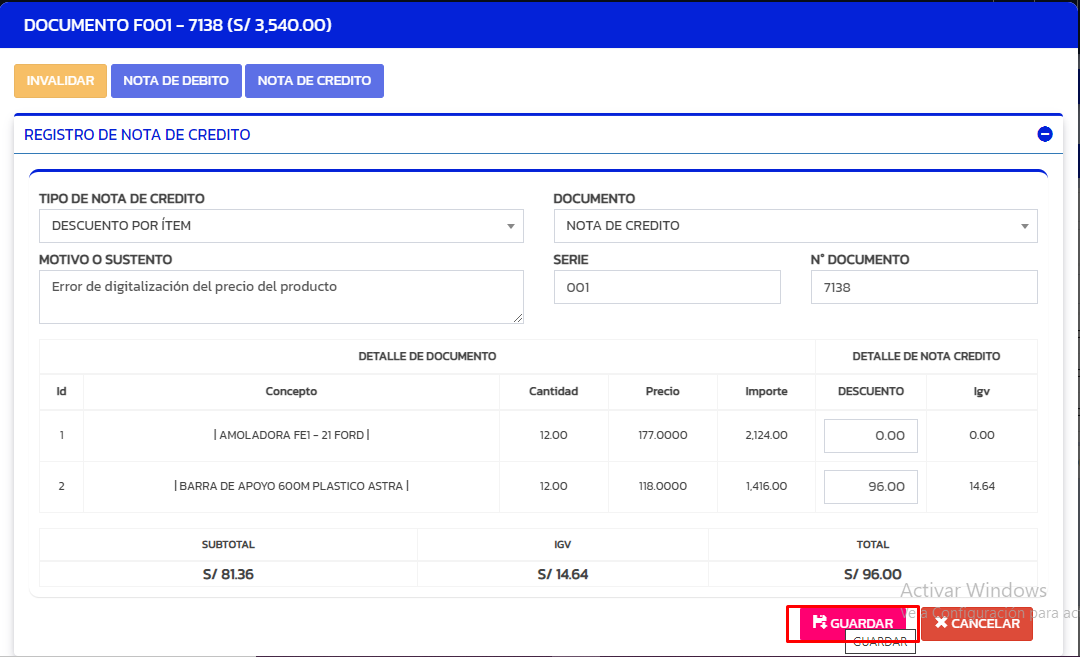Click the 177.0000 price cell

click(x=663, y=435)
